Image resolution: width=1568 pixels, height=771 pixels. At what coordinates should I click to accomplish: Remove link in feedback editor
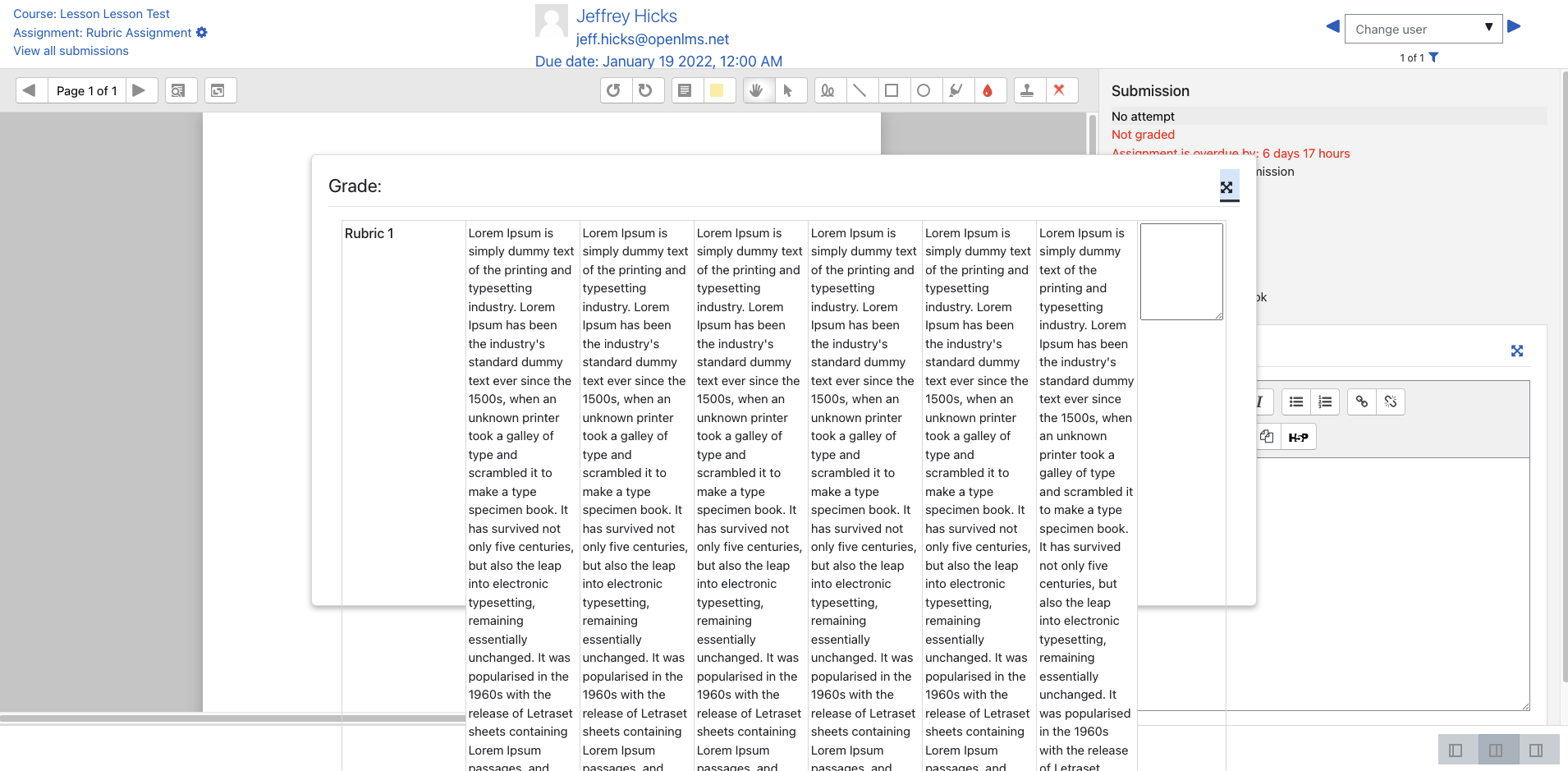tap(1391, 402)
